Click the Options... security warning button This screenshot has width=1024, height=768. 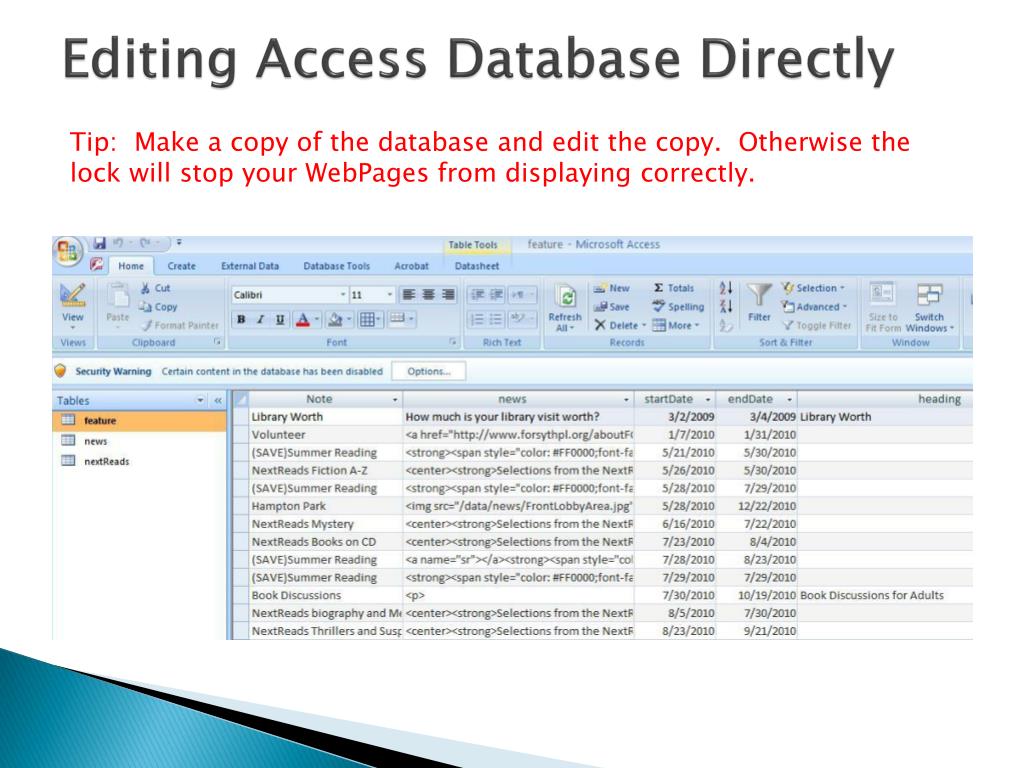(x=428, y=371)
